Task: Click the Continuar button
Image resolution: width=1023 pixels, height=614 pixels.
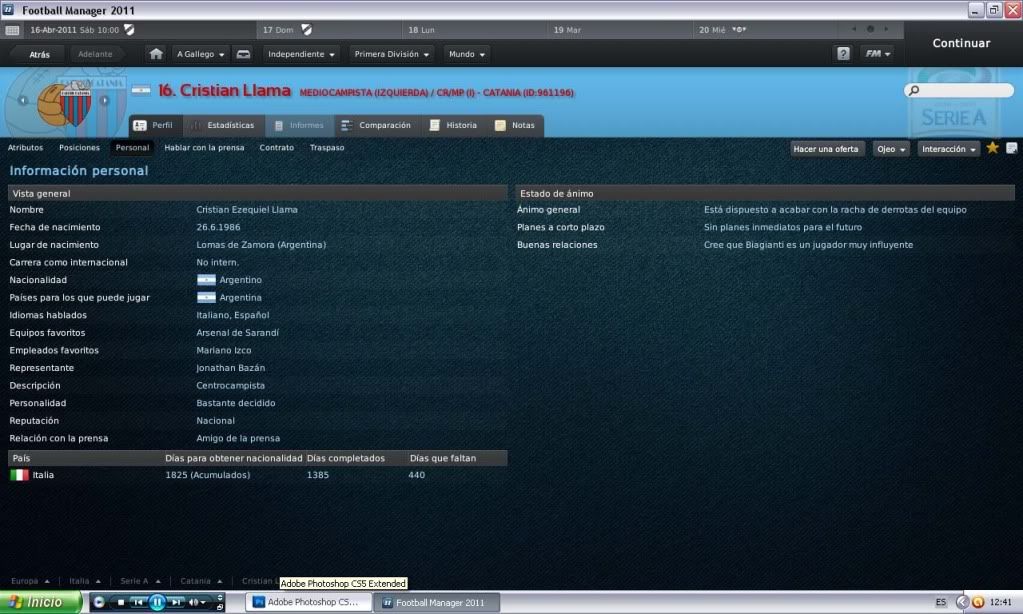Action: pos(961,43)
